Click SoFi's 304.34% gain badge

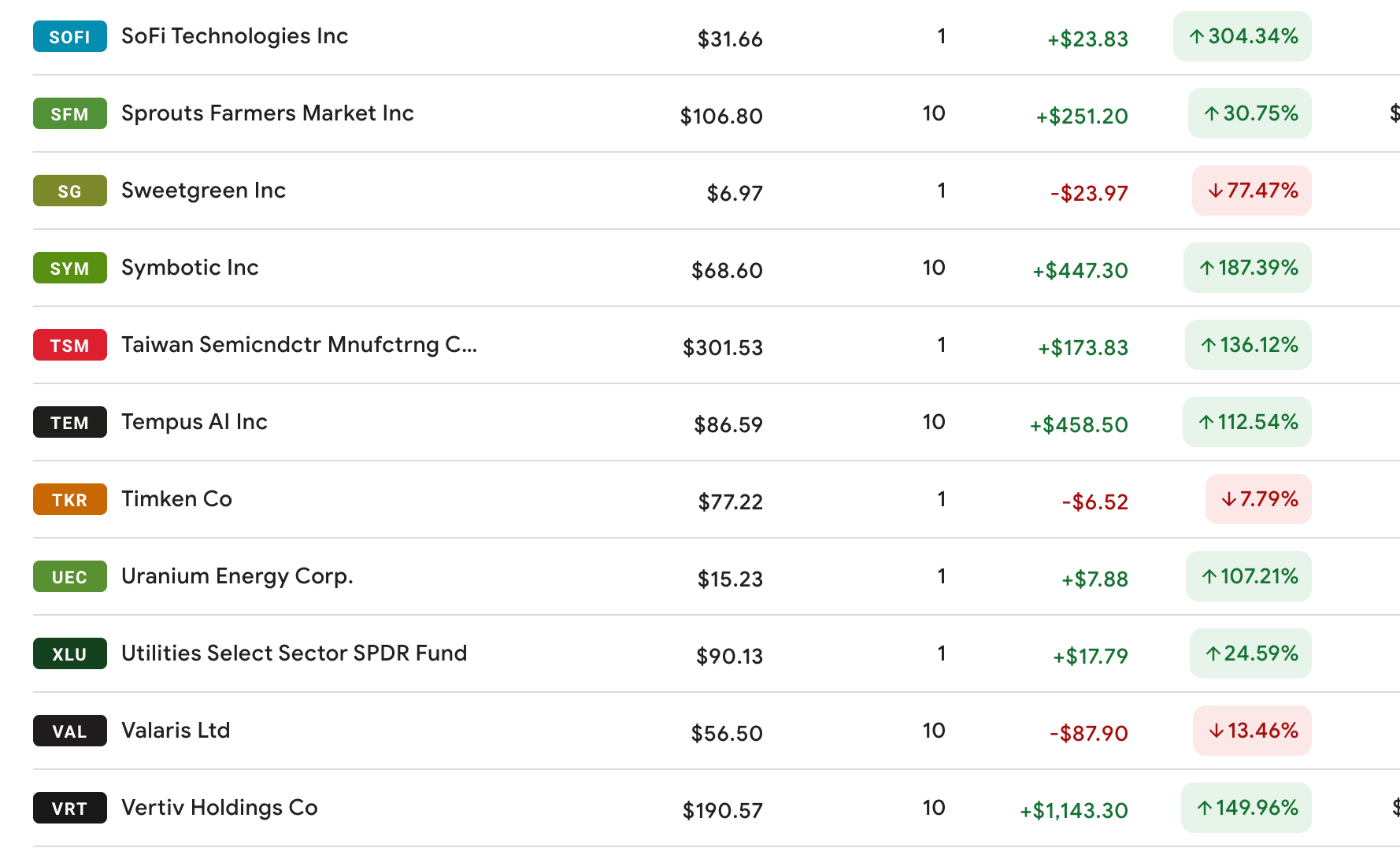[x=1242, y=36]
